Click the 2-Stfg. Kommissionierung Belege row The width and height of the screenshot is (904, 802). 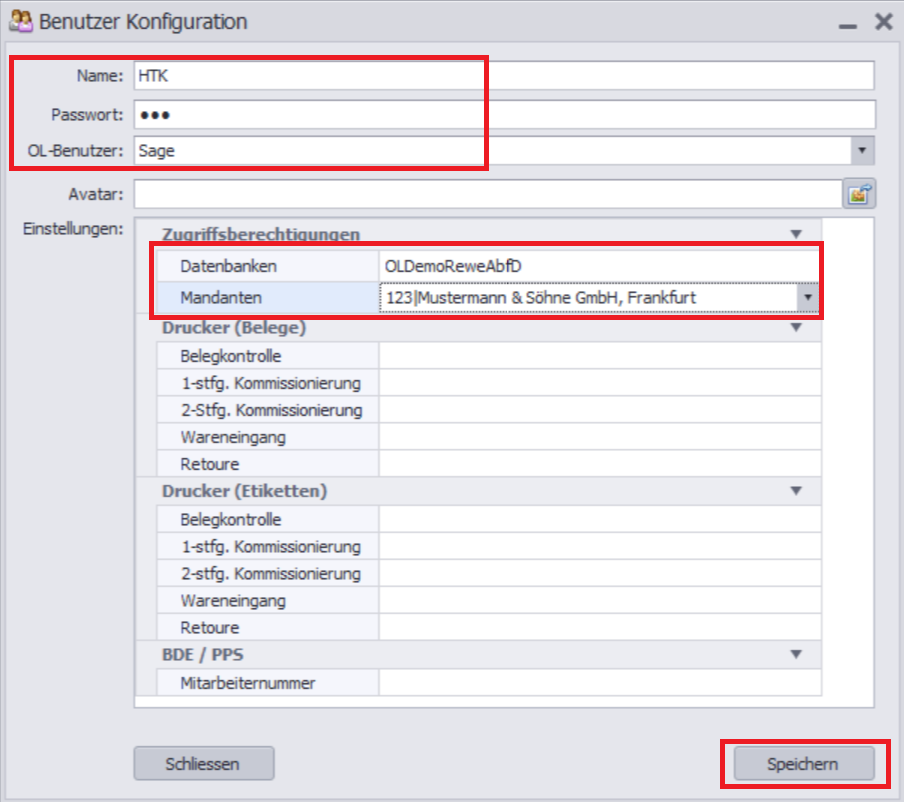(x=489, y=410)
